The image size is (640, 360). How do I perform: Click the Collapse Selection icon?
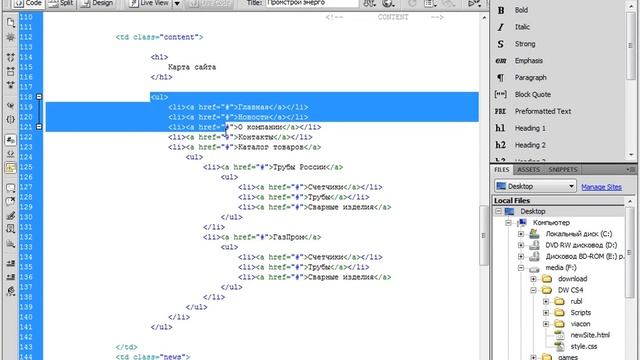click(11, 71)
